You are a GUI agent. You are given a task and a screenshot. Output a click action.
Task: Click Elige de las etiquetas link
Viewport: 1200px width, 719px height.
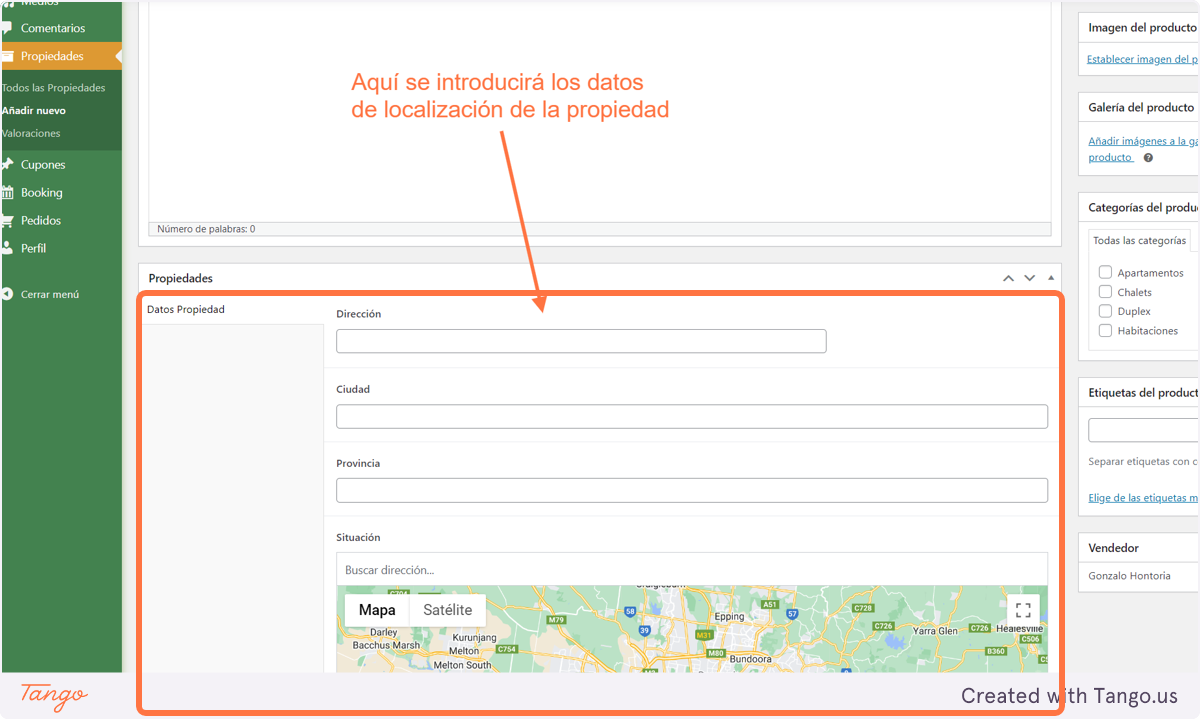[x=1143, y=498]
